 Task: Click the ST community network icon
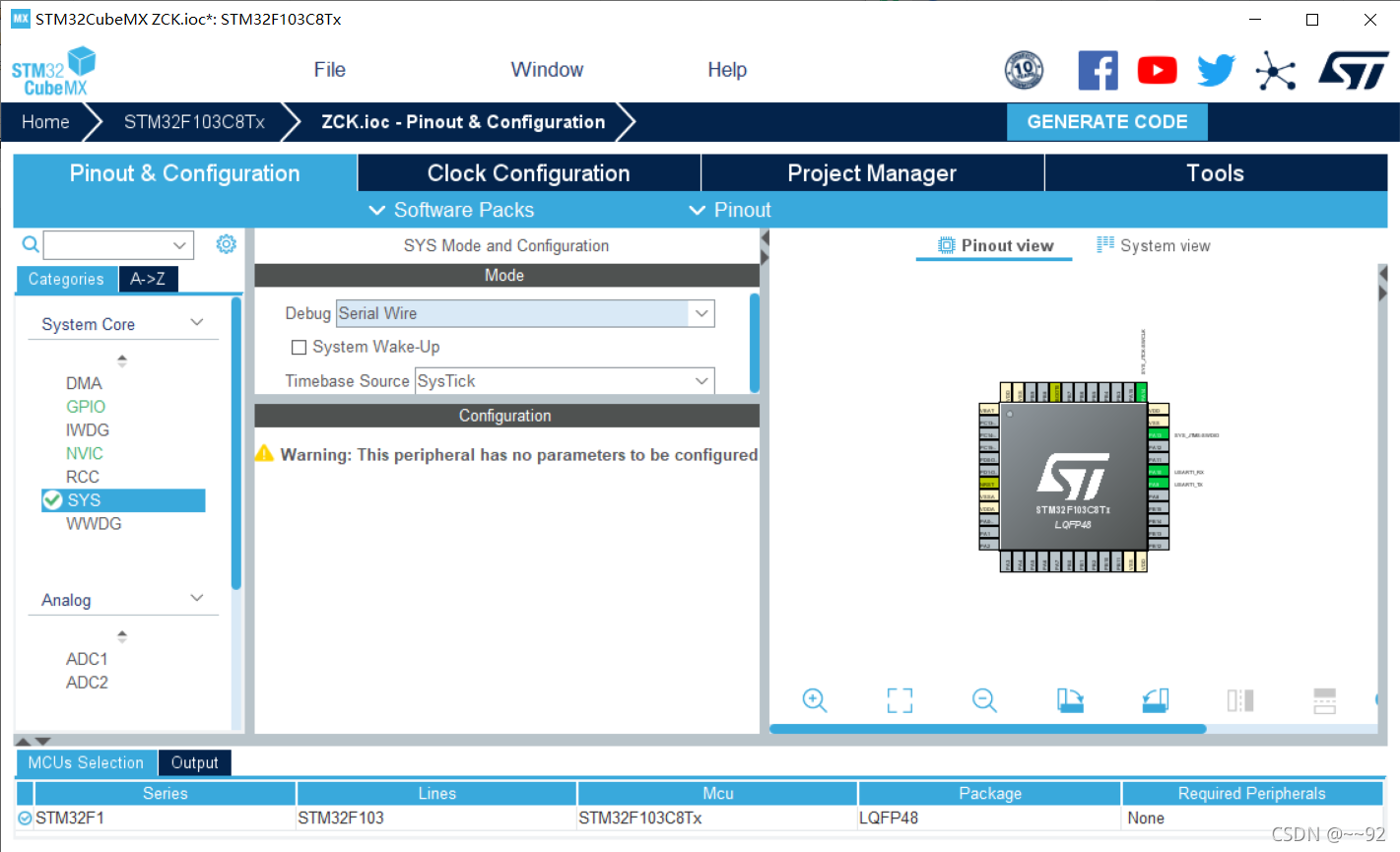click(x=1276, y=71)
